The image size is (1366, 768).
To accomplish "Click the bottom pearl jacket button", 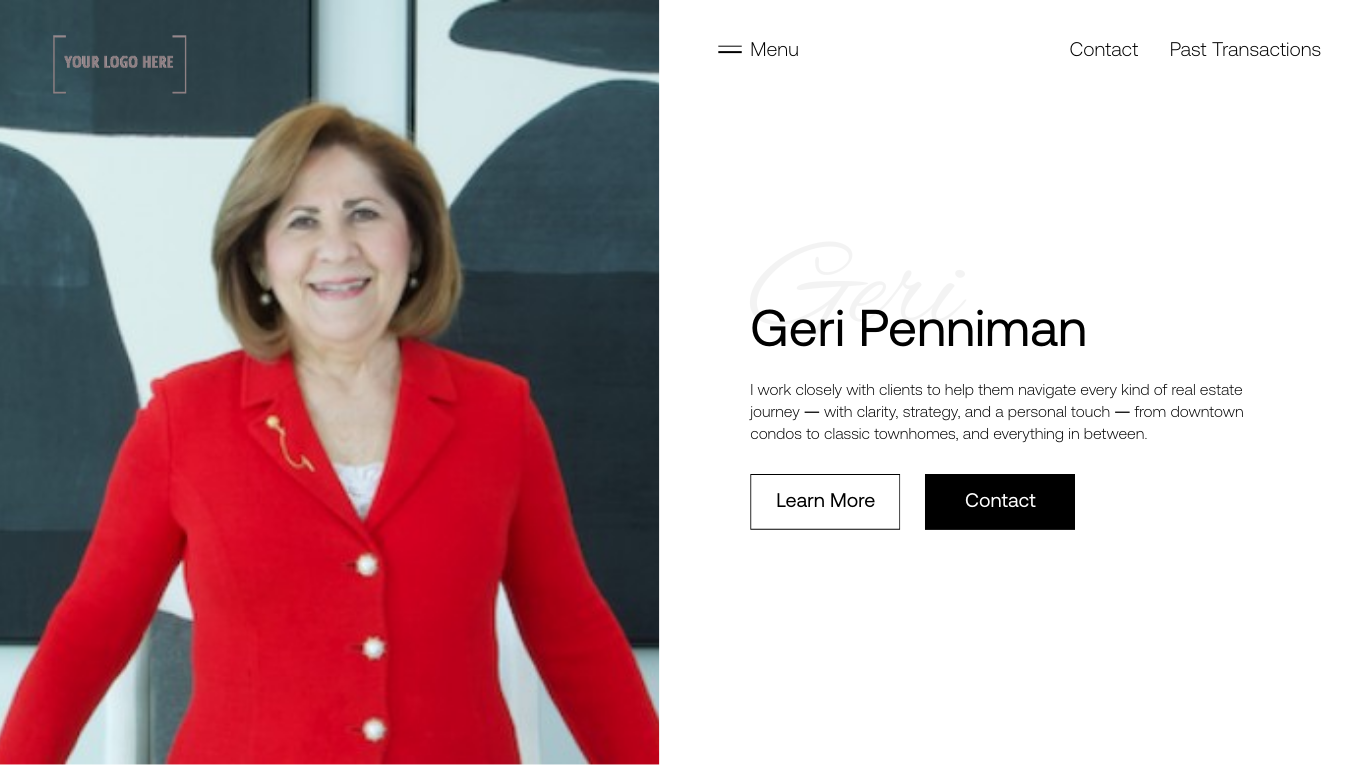I will click(x=374, y=730).
